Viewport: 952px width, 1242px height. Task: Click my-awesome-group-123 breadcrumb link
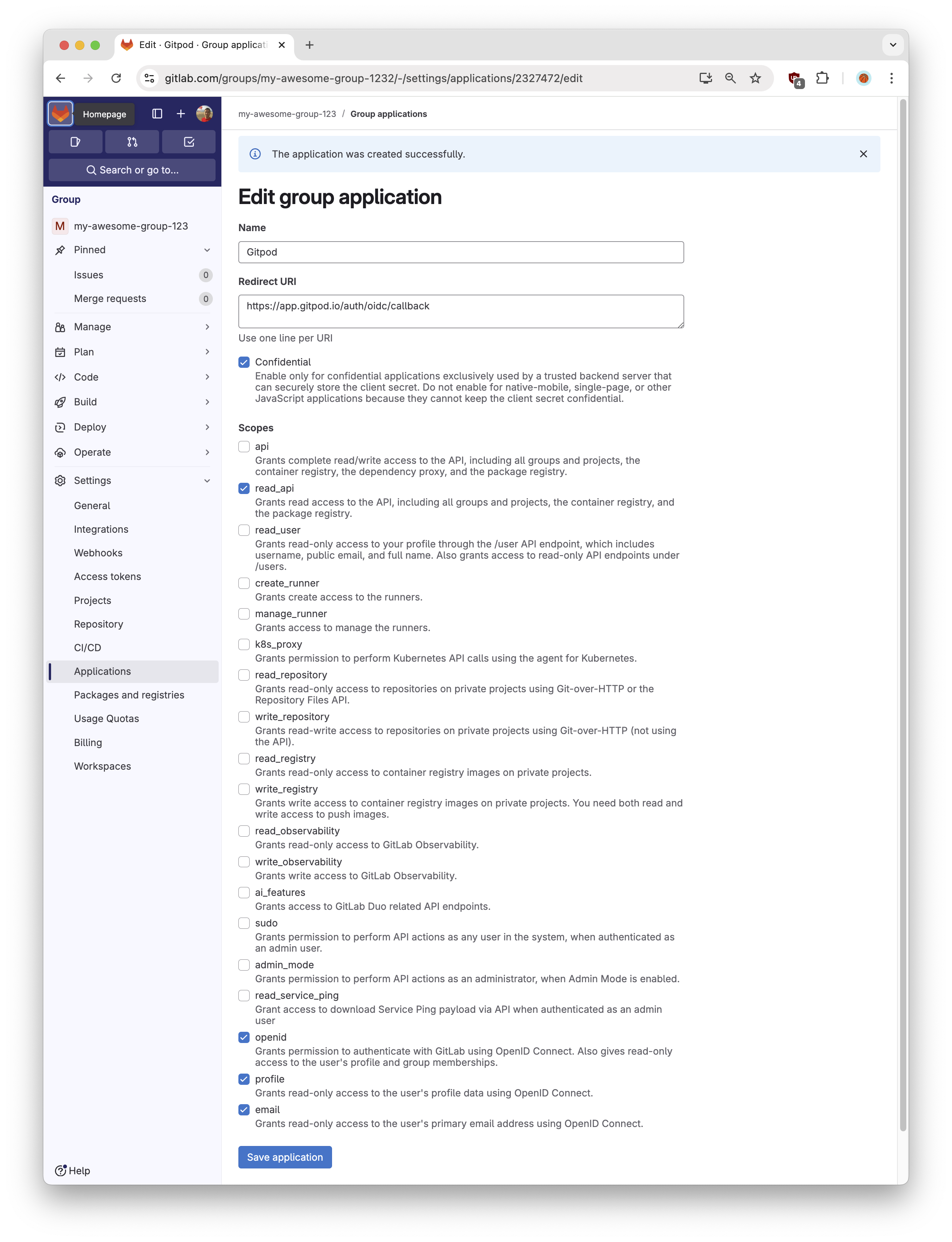tap(287, 114)
